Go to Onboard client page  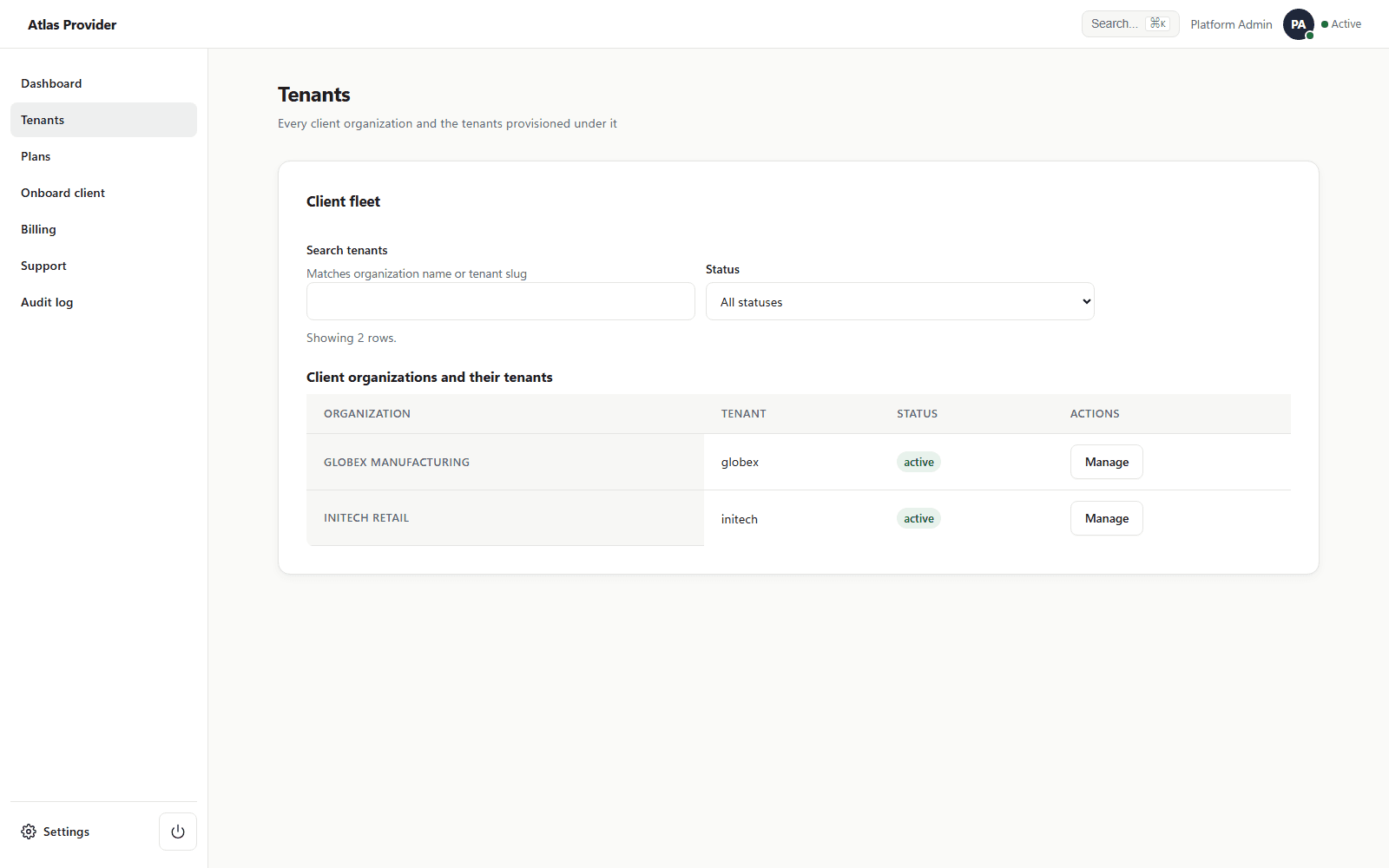(103, 193)
